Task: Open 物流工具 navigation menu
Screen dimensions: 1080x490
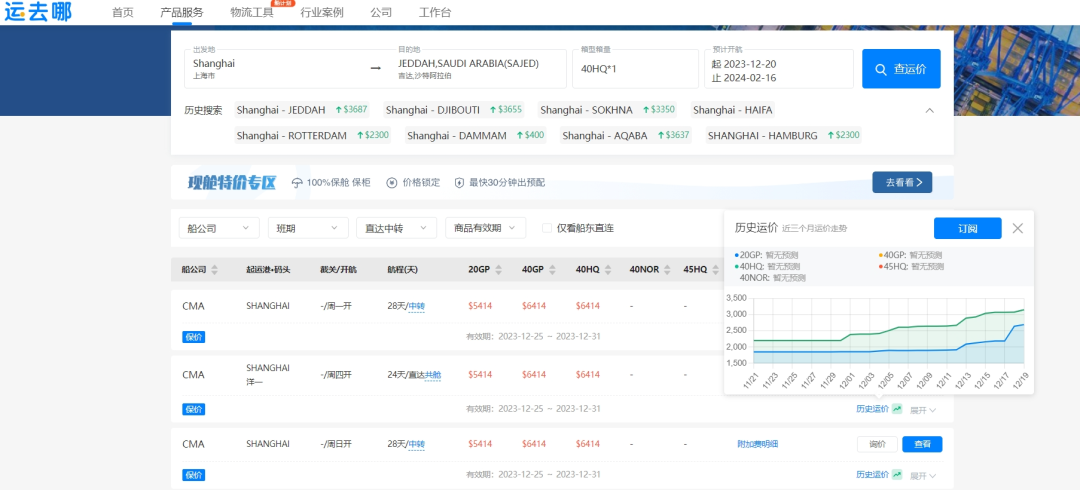Action: tap(252, 12)
